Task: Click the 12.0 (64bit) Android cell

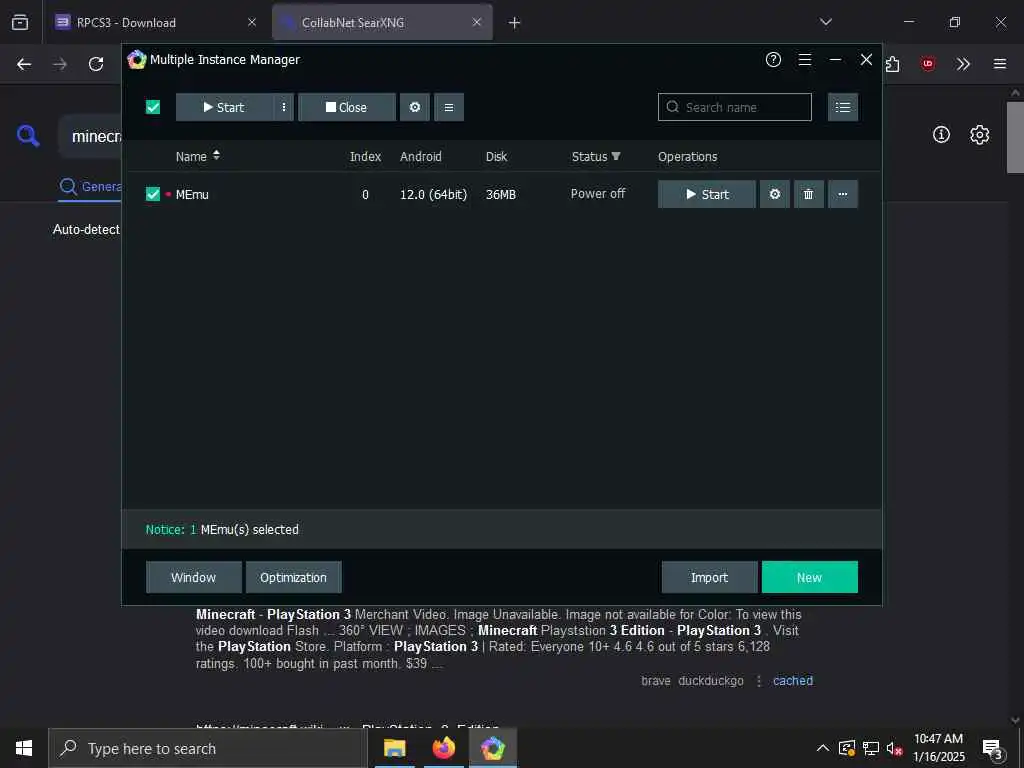Action: 433,195
